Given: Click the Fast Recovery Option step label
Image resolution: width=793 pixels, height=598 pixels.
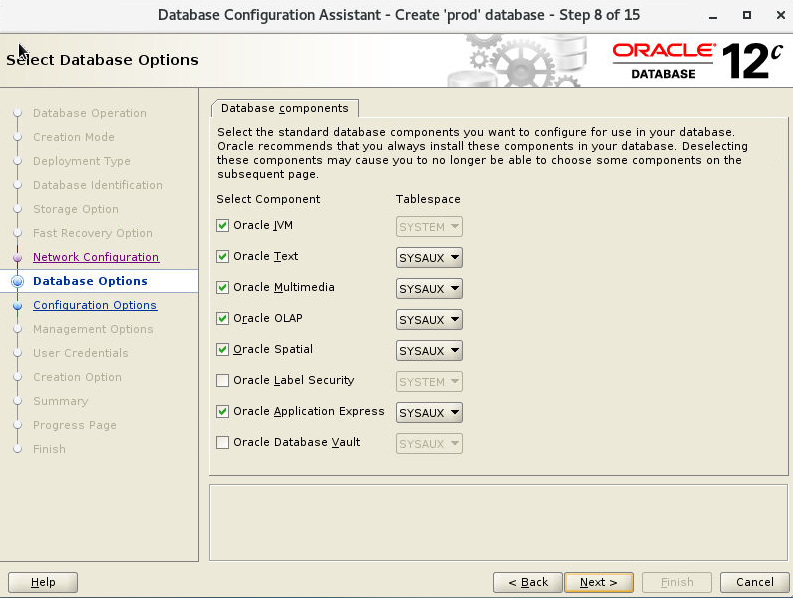Looking at the screenshot, I should pos(93,233).
